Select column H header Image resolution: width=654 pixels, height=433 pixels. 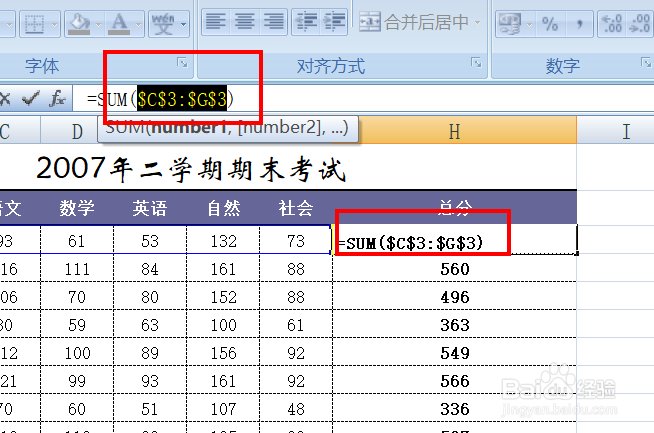[455, 131]
